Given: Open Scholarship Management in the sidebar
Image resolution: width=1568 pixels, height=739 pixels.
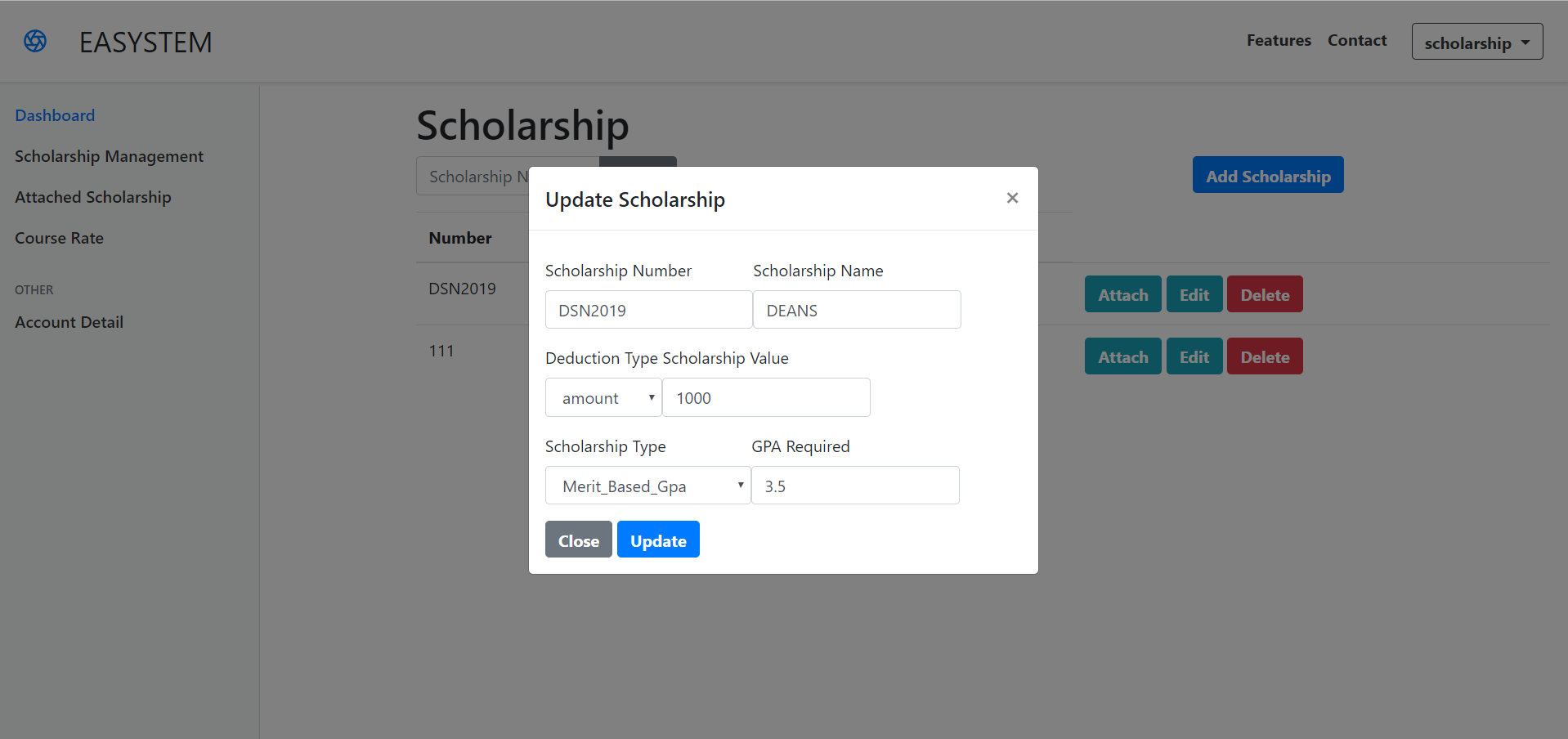Looking at the screenshot, I should [109, 156].
